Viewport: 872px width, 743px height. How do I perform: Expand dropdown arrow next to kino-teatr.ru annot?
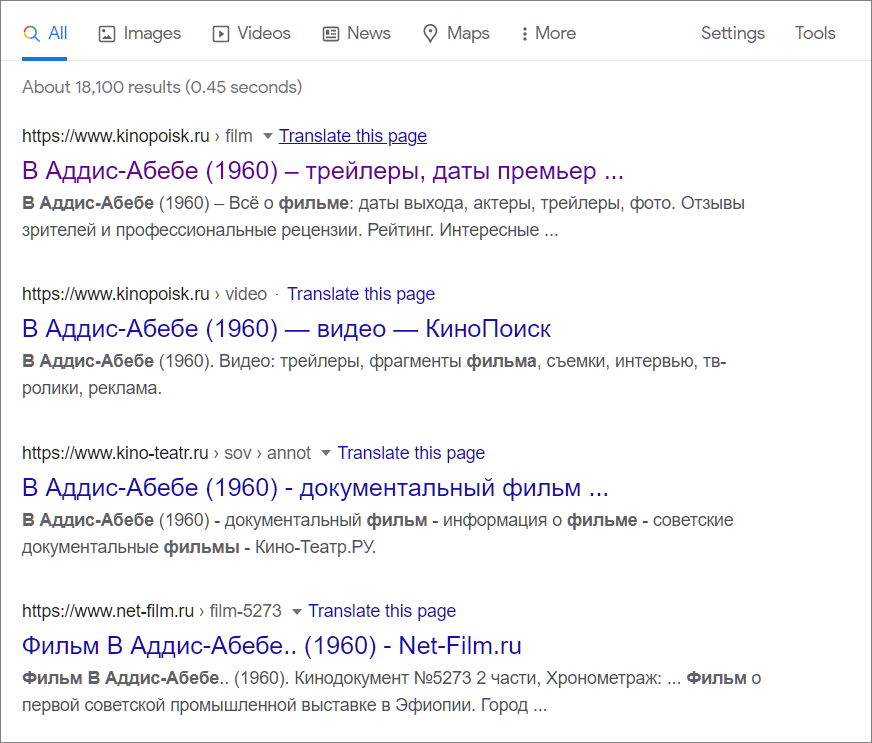326,453
